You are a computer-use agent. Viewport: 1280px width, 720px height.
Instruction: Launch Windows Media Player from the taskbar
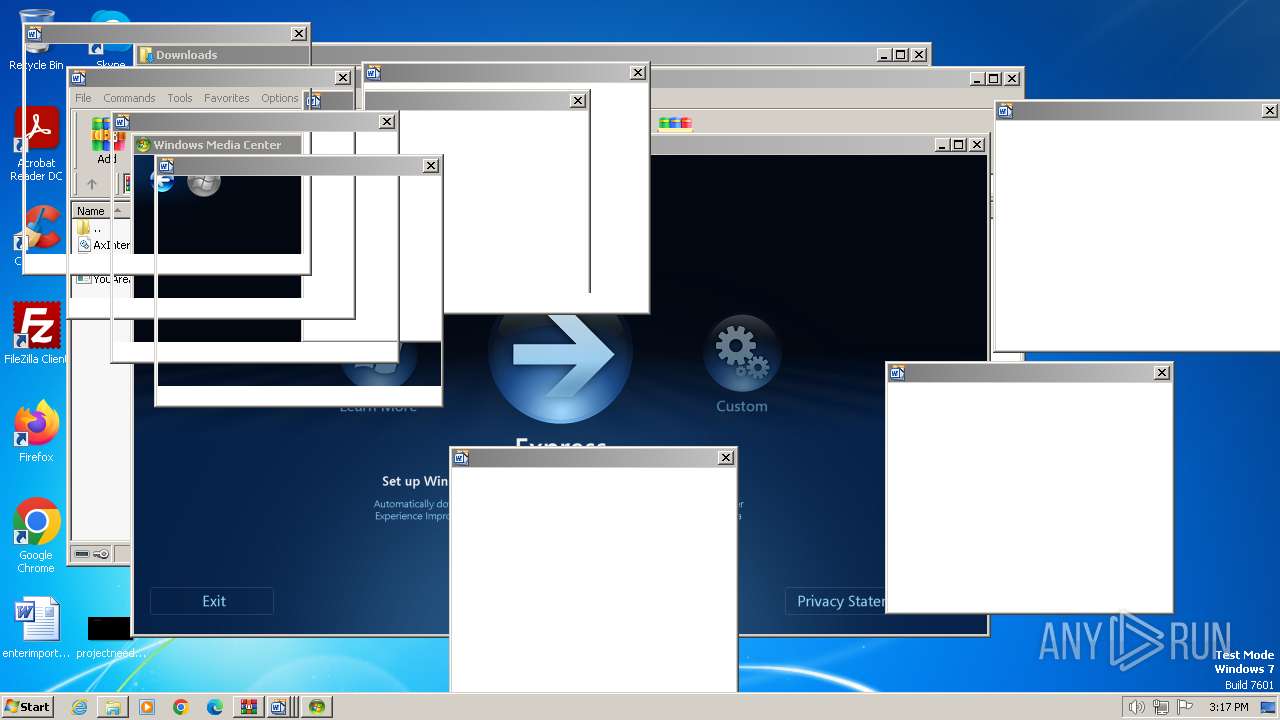pyautogui.click(x=147, y=707)
